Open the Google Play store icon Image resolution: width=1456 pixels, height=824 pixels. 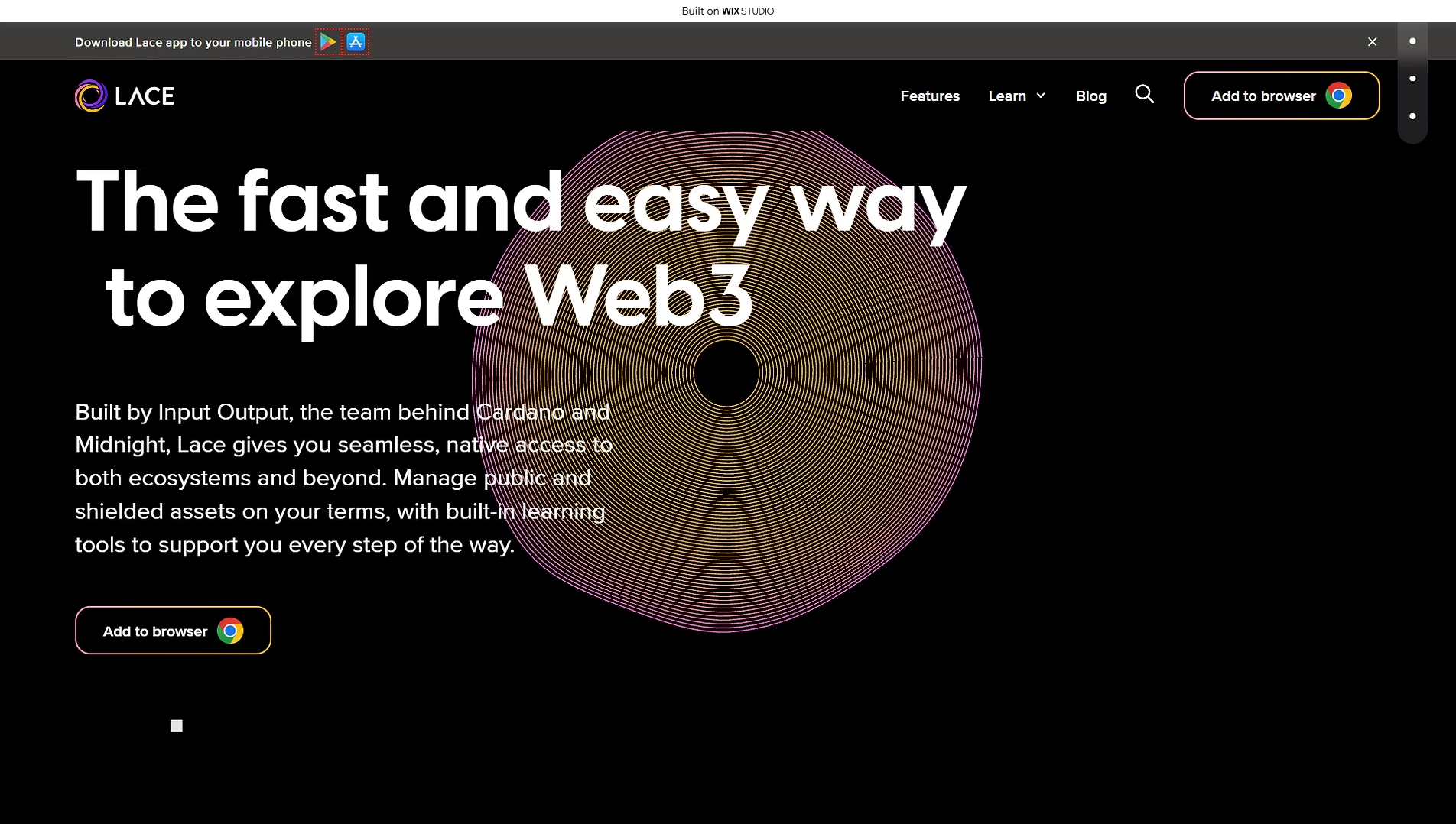[328, 41]
